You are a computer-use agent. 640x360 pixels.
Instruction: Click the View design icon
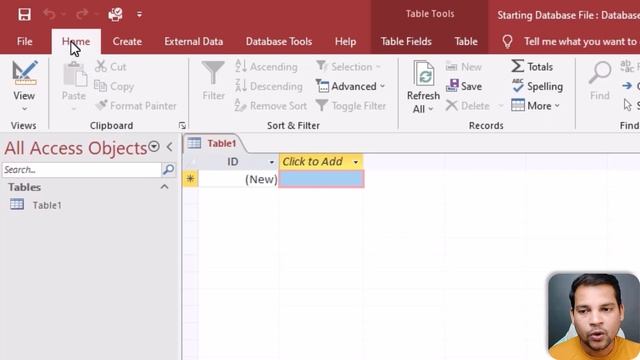click(24, 73)
